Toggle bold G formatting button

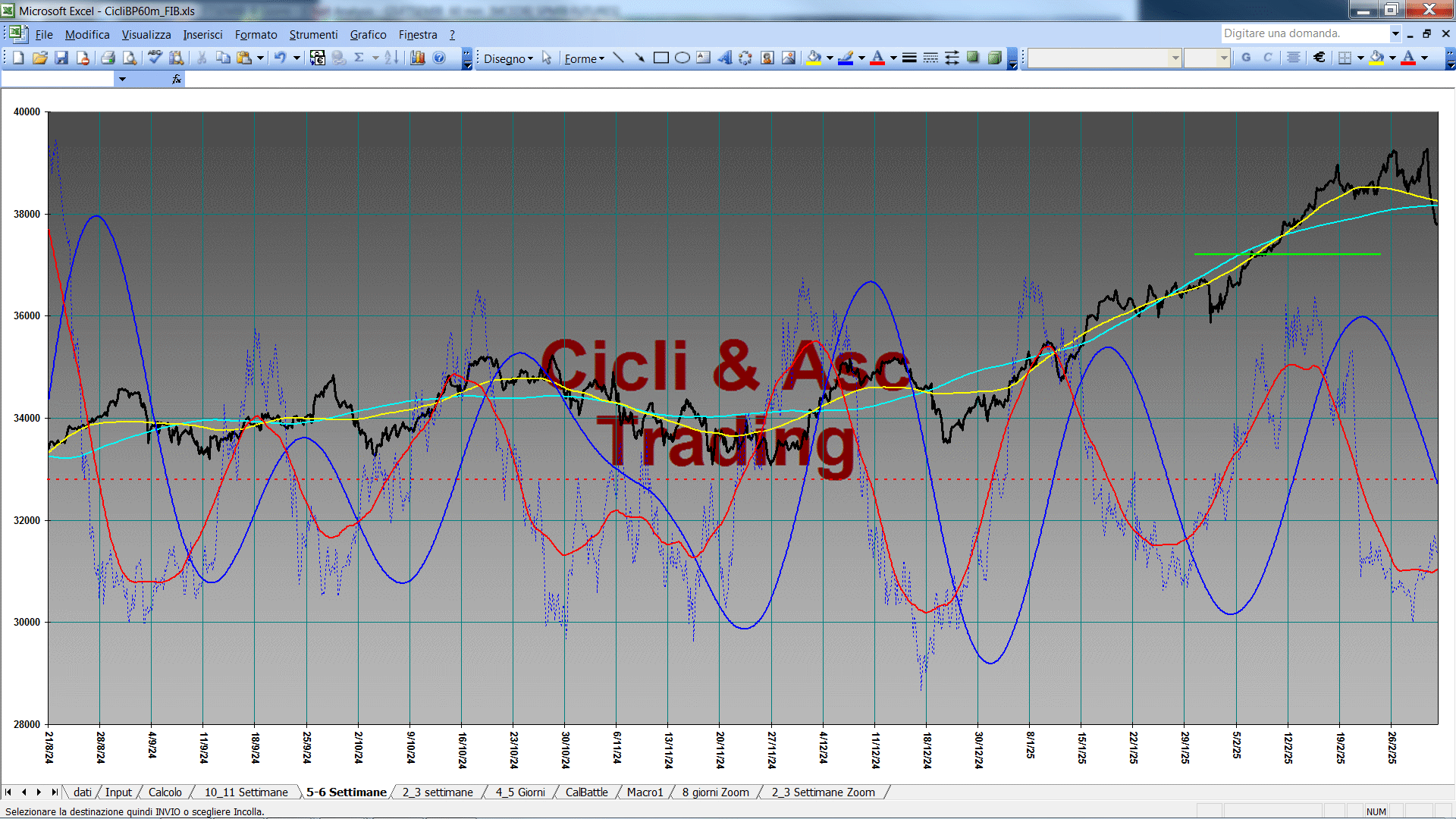[1246, 58]
